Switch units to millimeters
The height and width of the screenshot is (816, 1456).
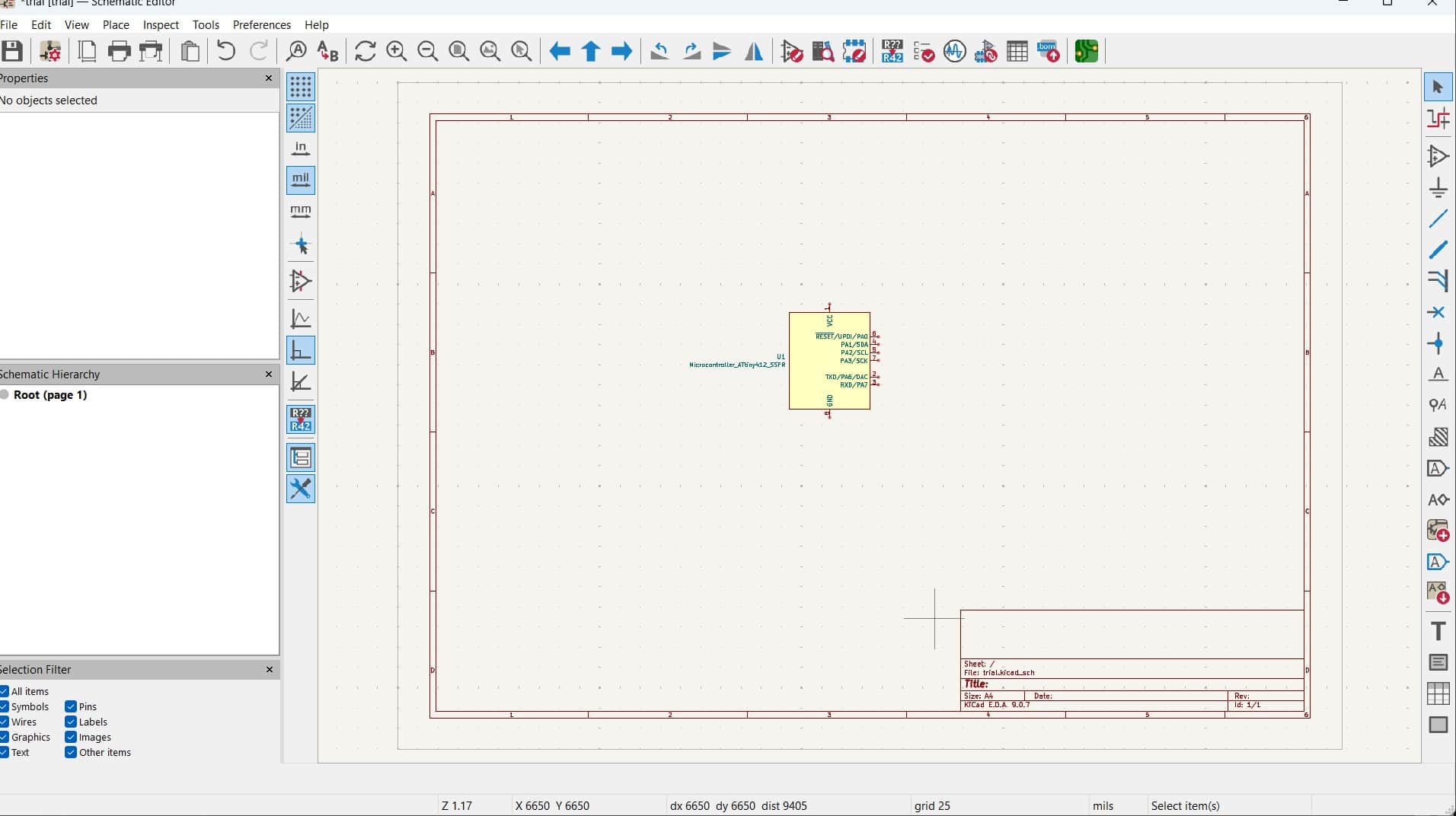coord(301,212)
